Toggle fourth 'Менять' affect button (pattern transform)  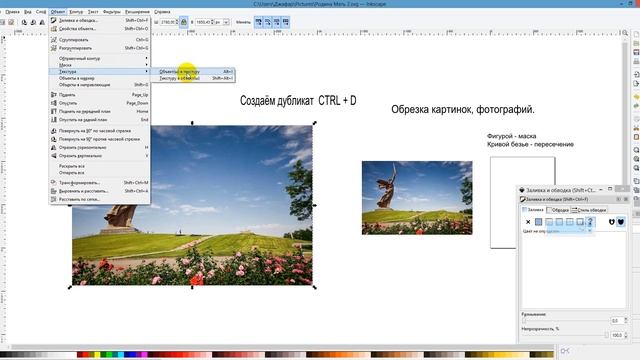coord(286,22)
